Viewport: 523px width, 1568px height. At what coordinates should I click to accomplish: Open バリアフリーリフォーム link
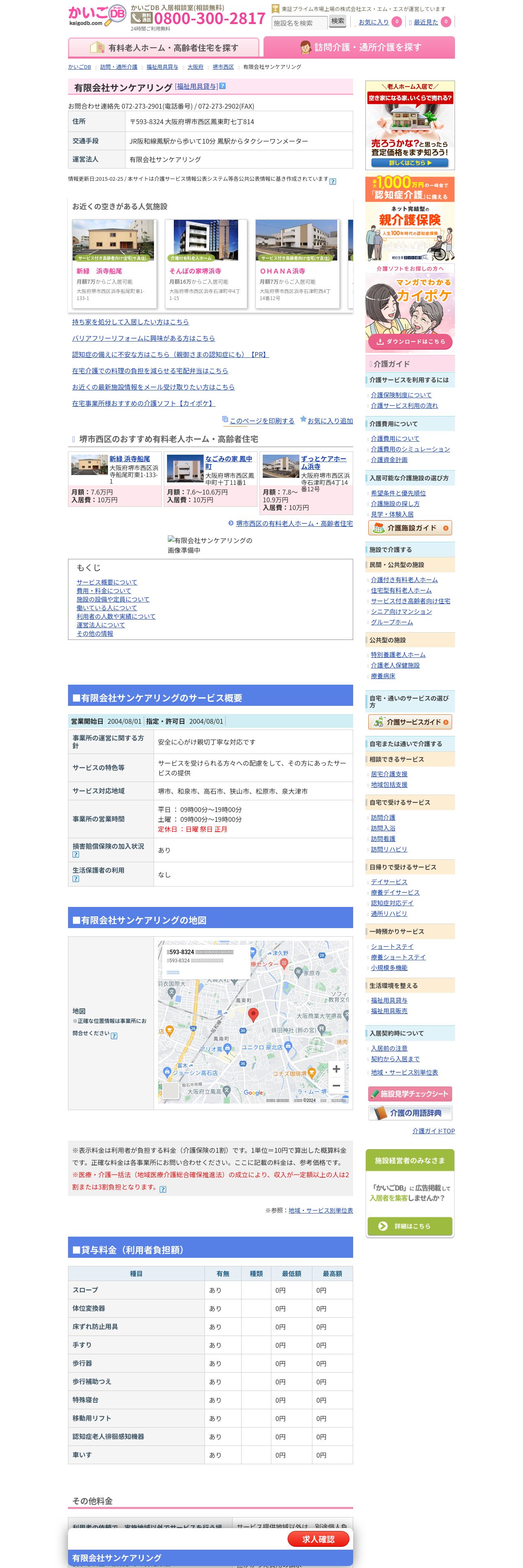tap(143, 338)
